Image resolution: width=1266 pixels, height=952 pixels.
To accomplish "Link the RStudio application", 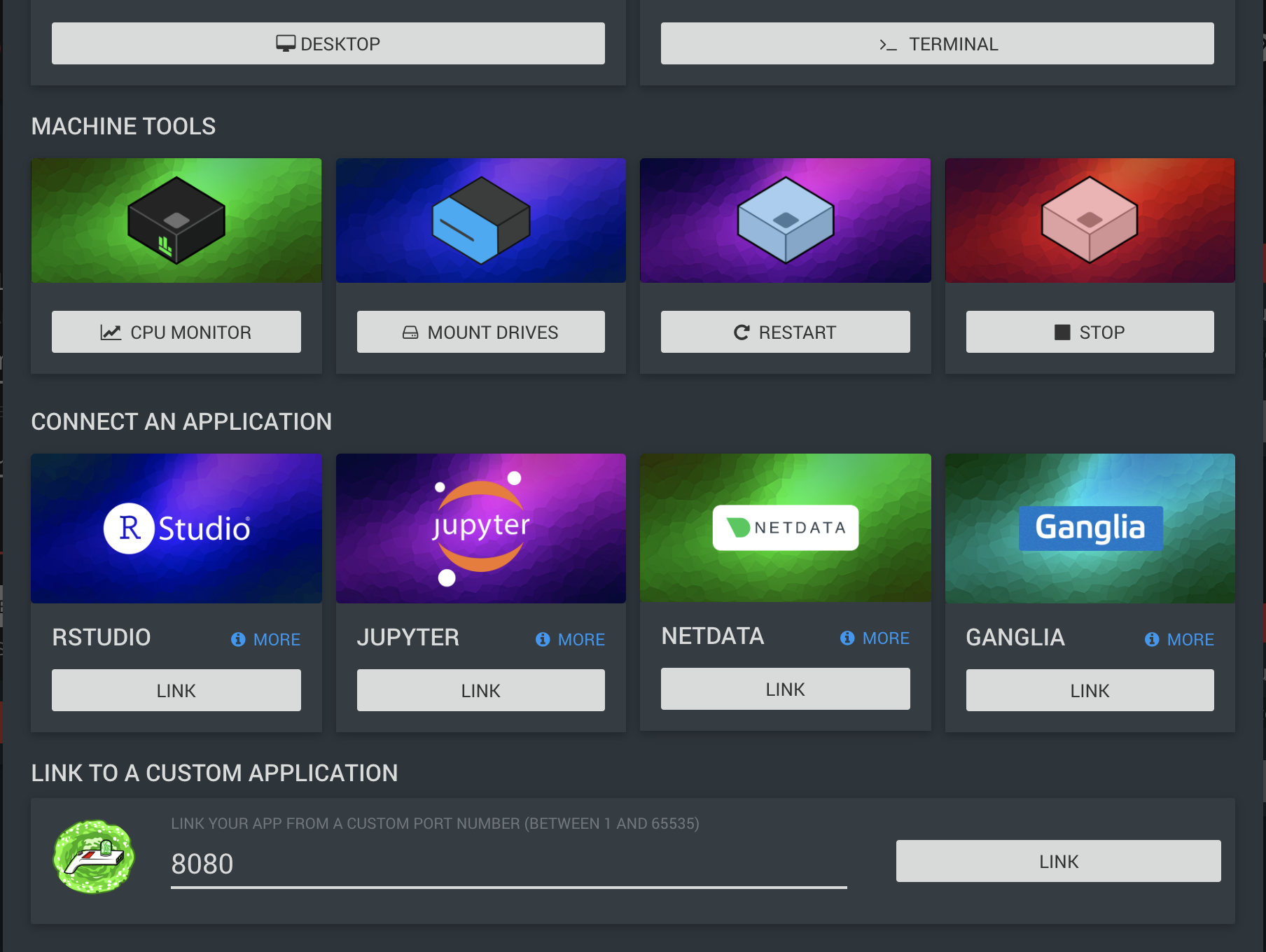I will 176,690.
